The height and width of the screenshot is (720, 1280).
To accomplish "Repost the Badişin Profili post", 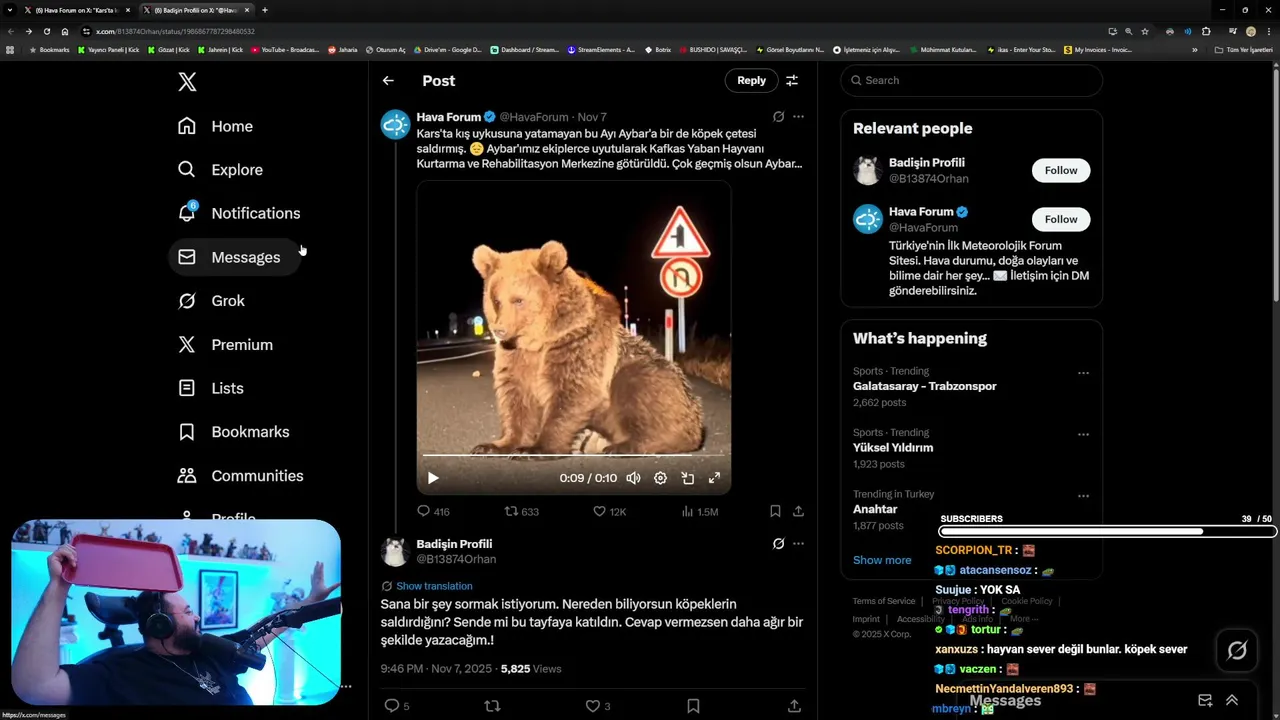I will (x=492, y=706).
